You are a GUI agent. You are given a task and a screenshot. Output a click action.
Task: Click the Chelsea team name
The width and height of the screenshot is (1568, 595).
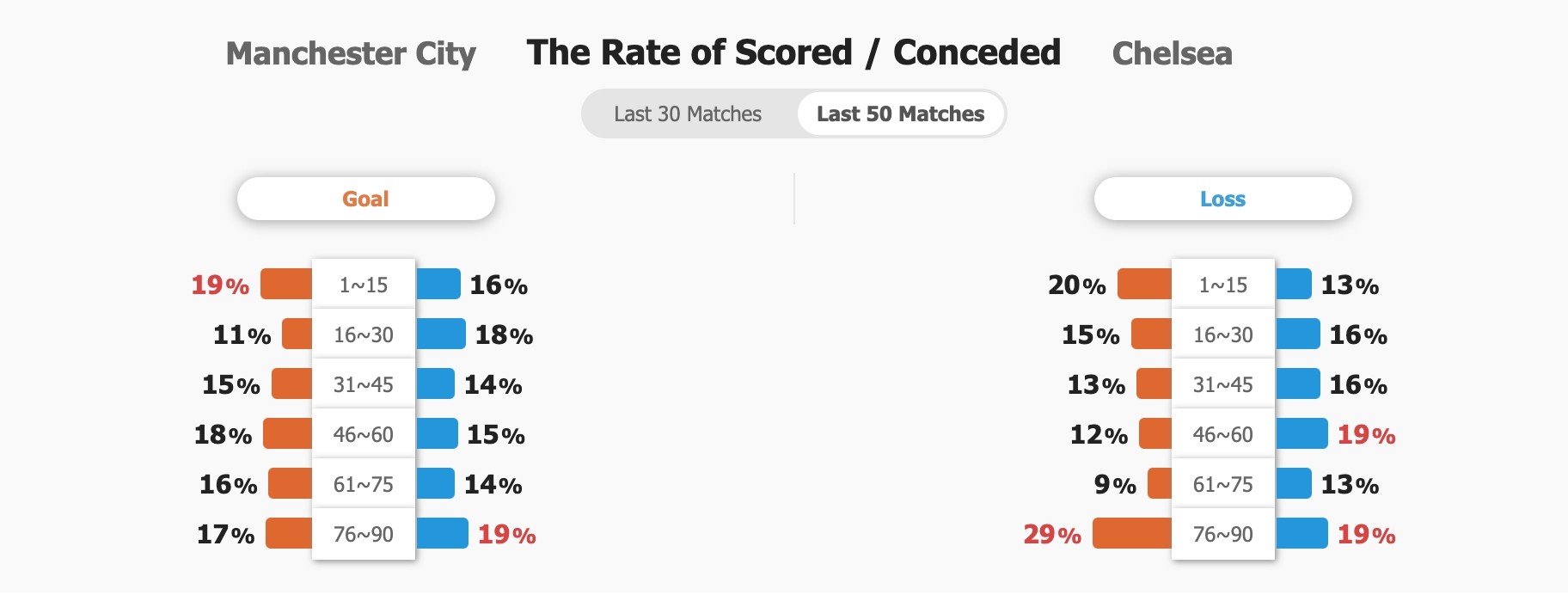(1172, 53)
